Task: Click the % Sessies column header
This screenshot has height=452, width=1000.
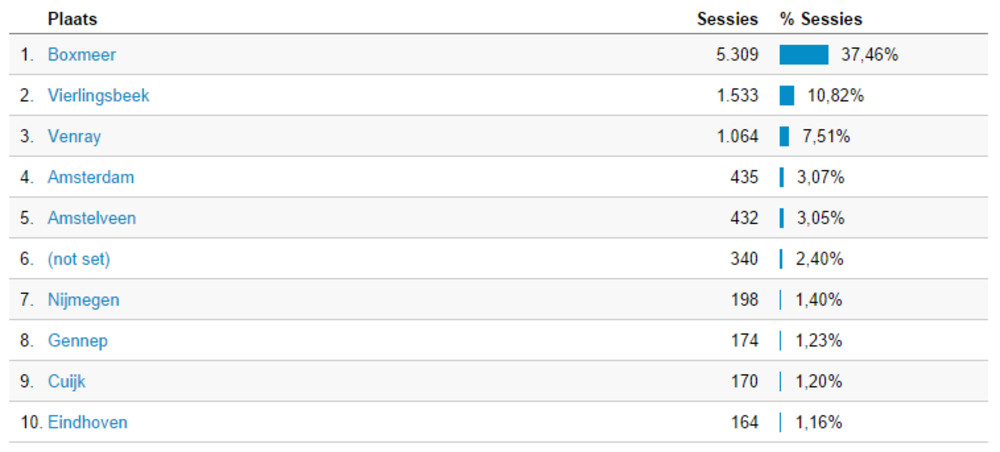Action: pos(820,19)
